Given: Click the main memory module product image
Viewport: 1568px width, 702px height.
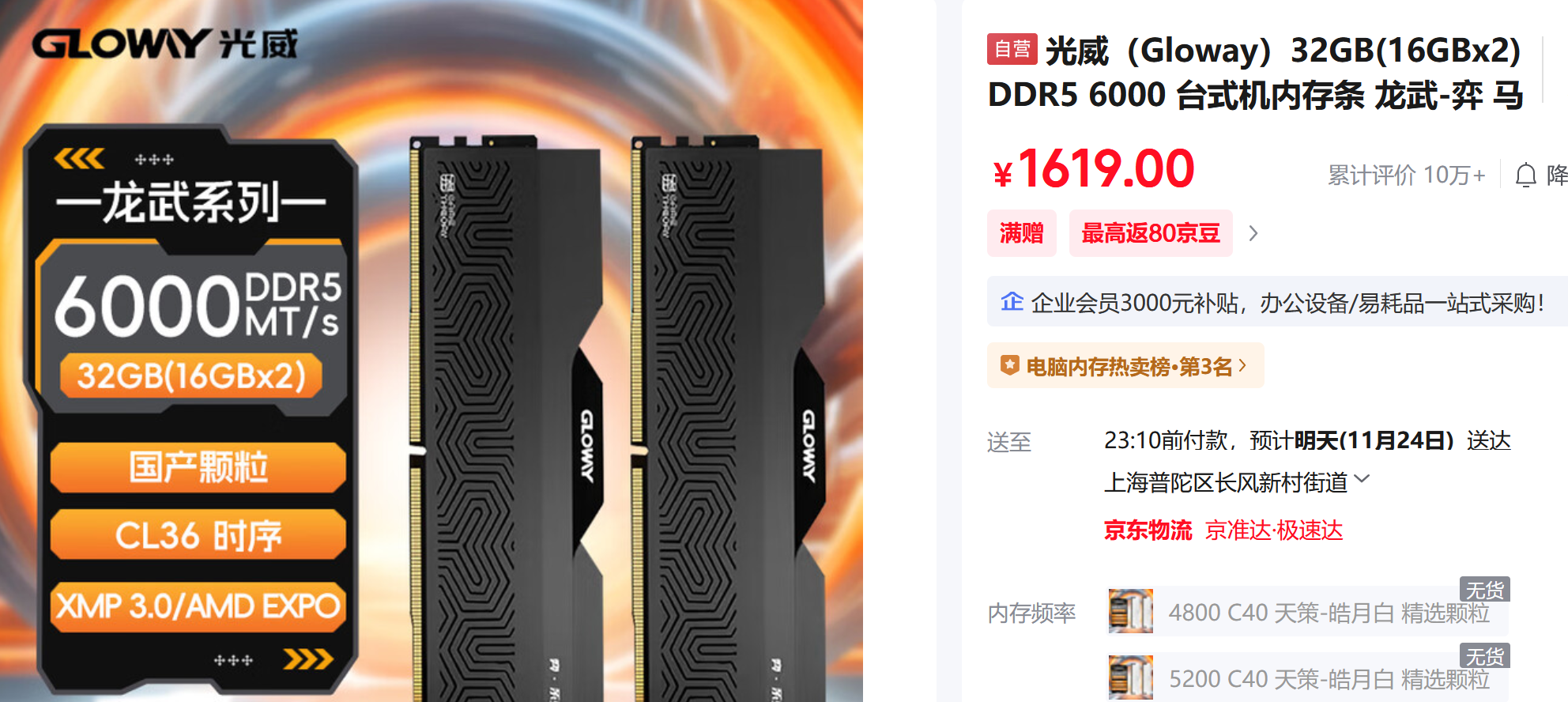Looking at the screenshot, I should (432, 351).
